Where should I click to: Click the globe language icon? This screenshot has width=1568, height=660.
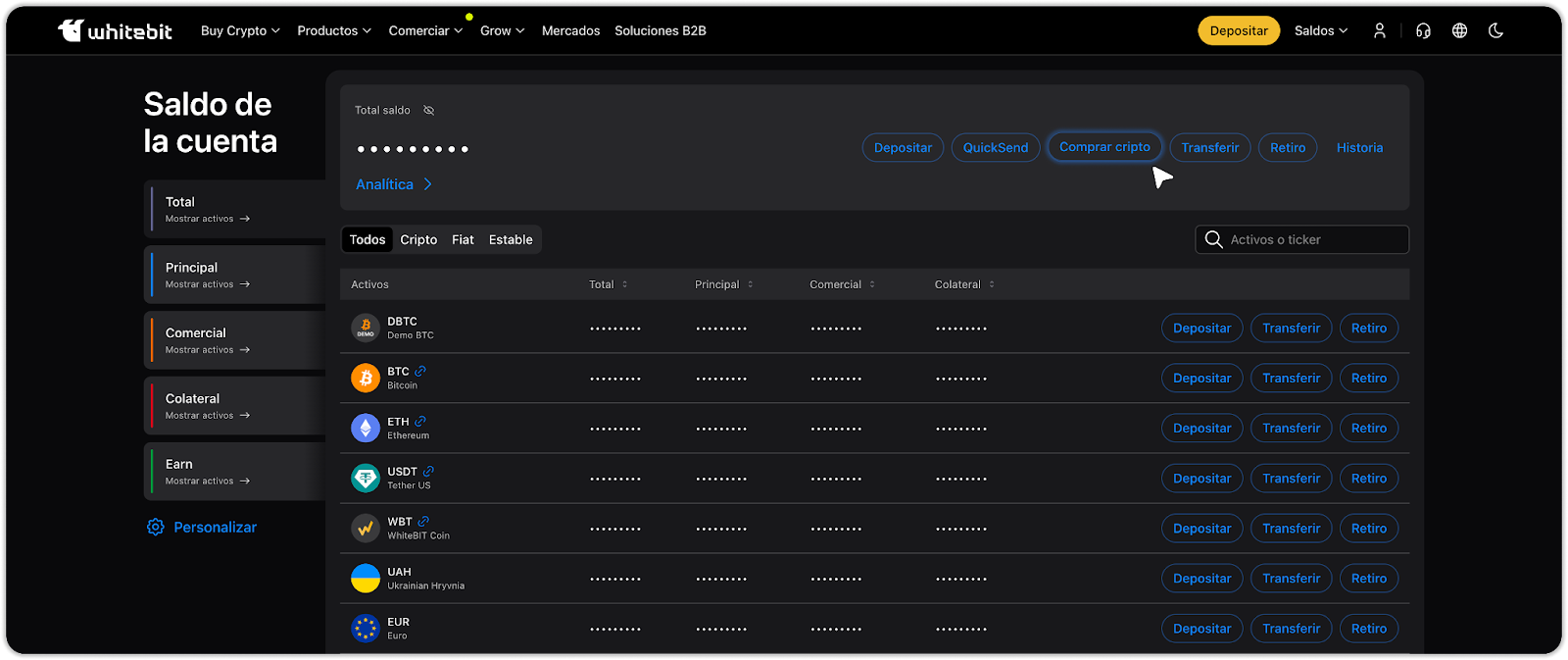(x=1459, y=30)
